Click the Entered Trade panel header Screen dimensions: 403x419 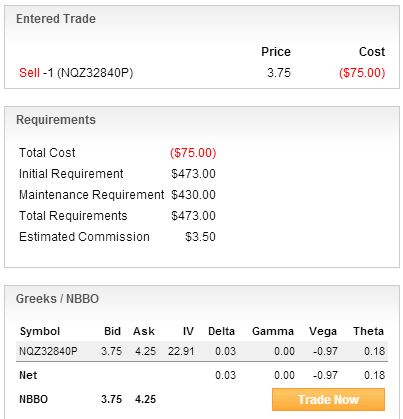(x=56, y=19)
